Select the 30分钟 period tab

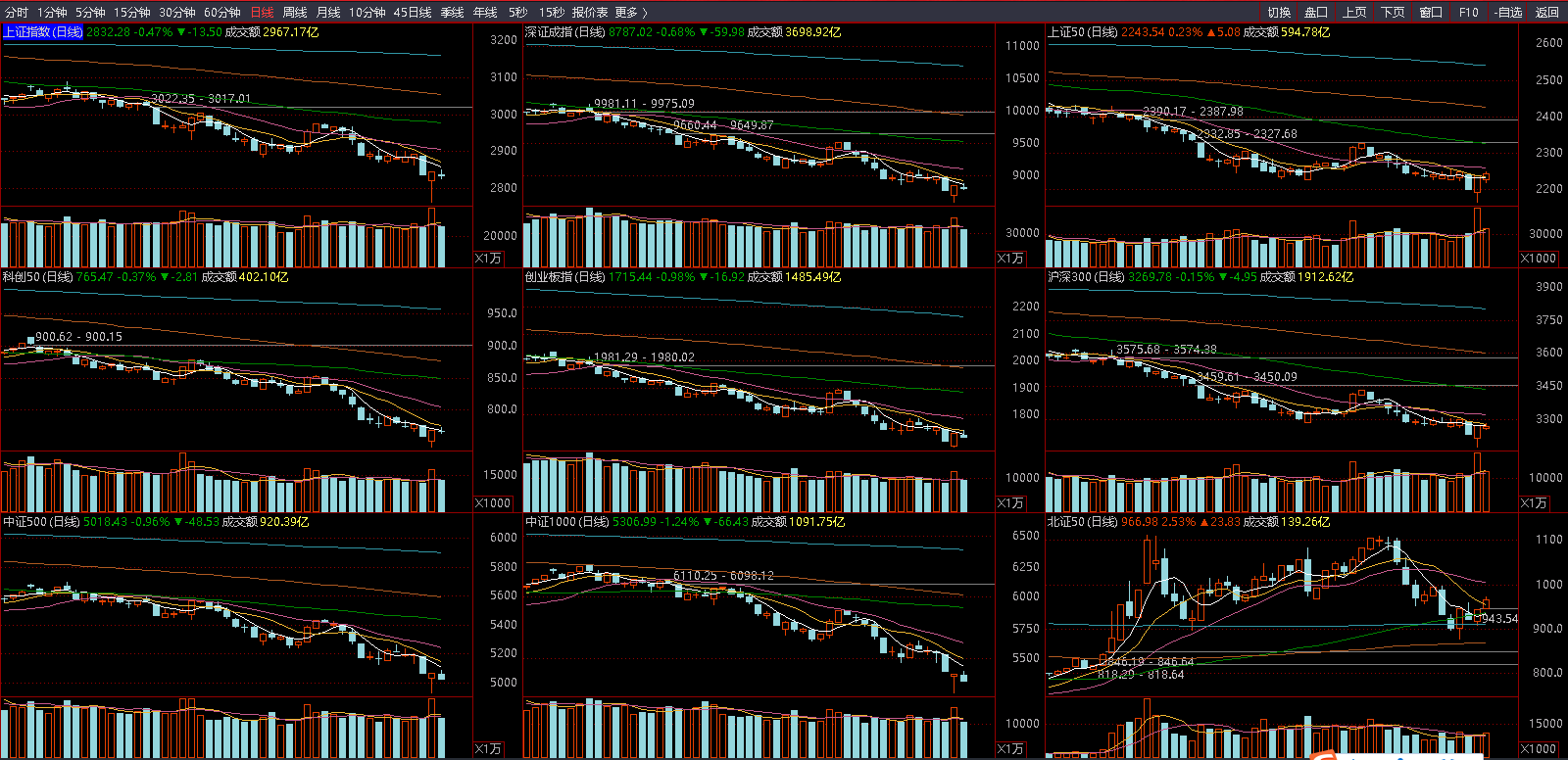tap(176, 13)
